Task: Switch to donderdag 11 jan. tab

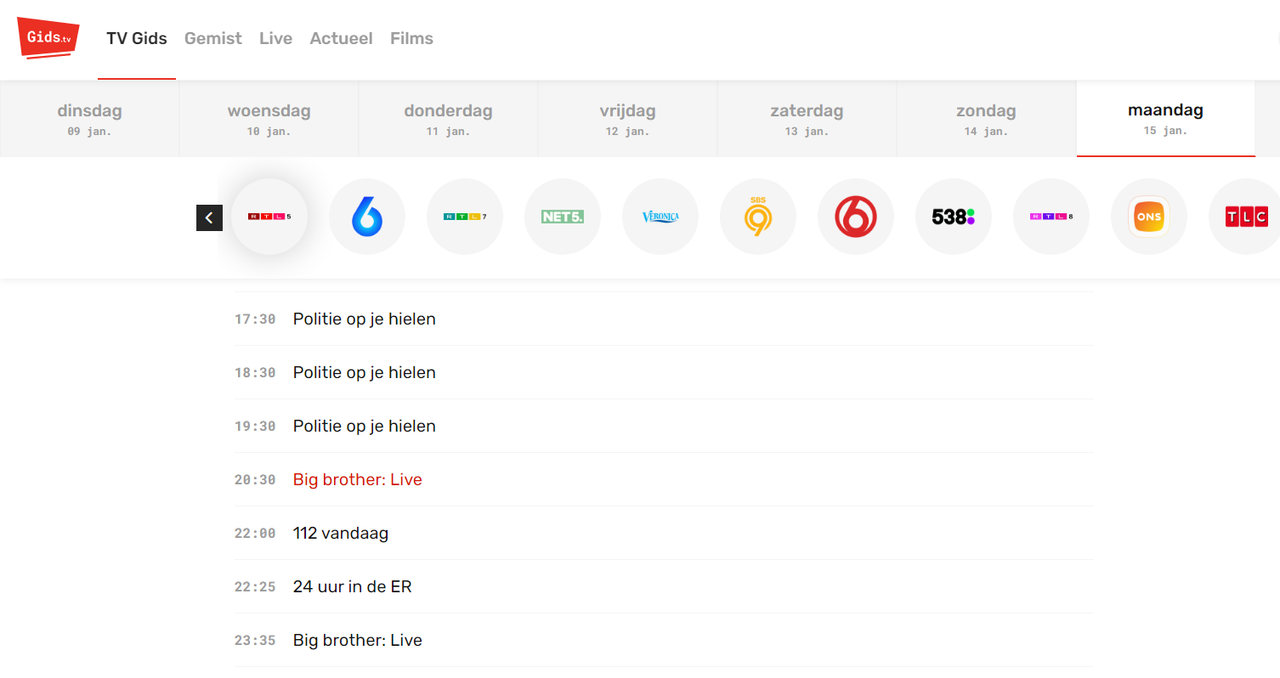Action: (448, 119)
